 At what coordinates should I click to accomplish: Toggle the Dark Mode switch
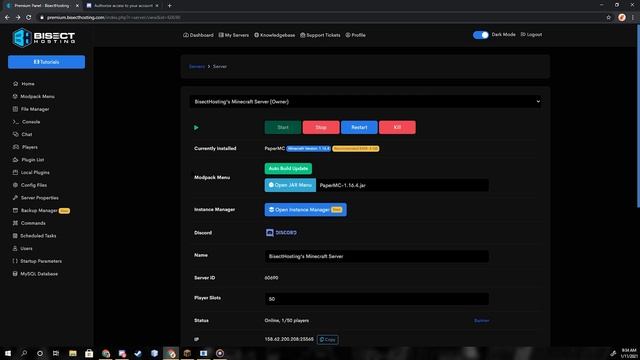click(x=480, y=35)
